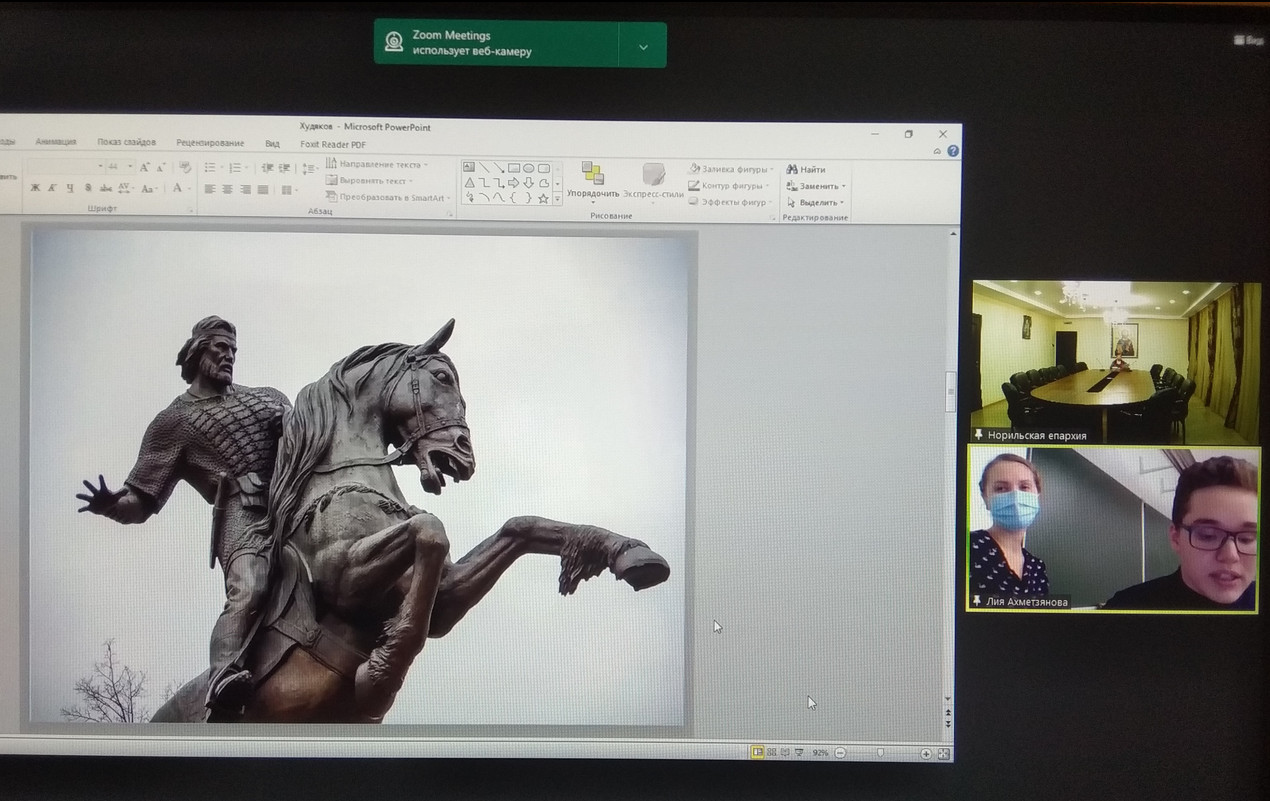Toggle italic (К) formatting

pos(53,188)
